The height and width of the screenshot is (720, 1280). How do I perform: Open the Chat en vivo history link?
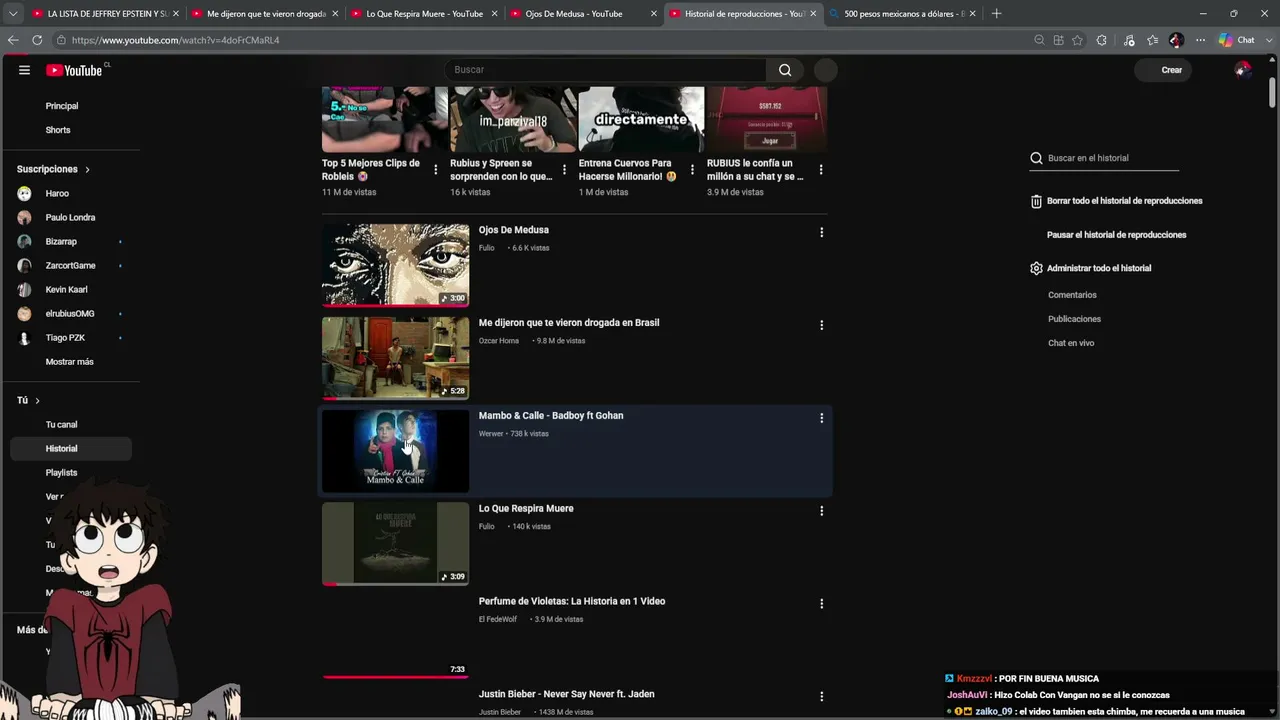point(1071,343)
